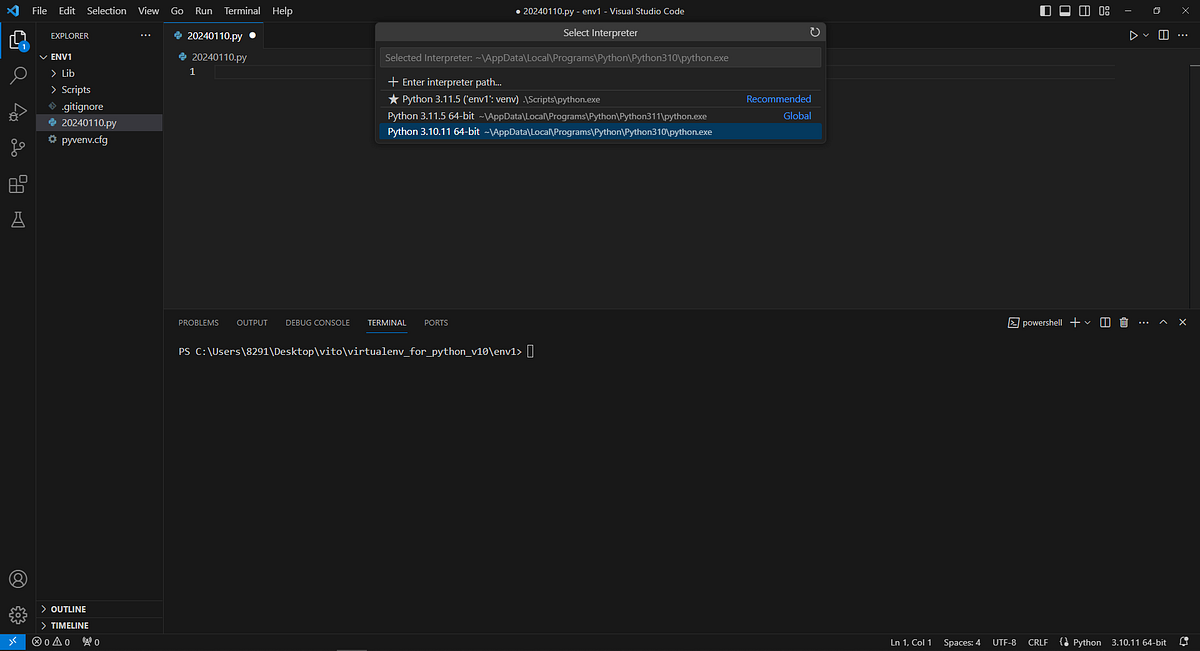Create a new terminal with plus icon

(x=1075, y=322)
